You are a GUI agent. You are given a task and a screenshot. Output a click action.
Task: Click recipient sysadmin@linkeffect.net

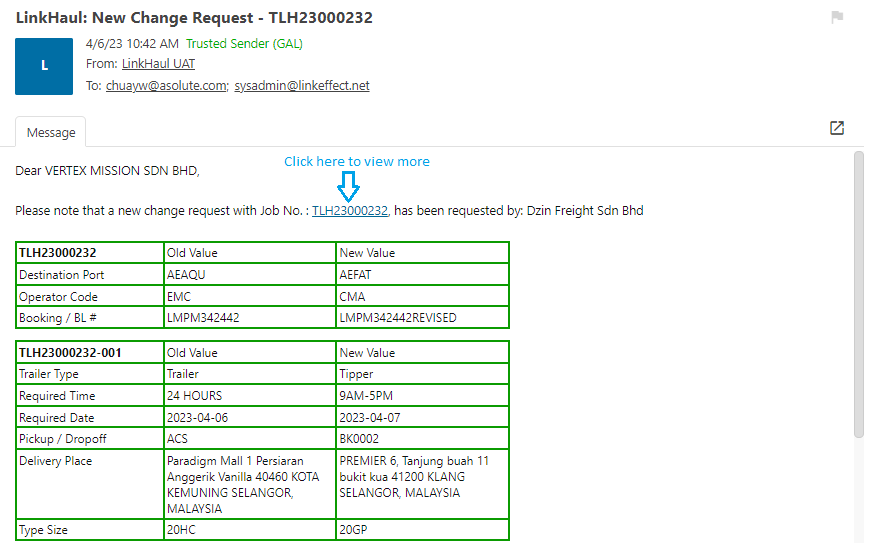pos(302,86)
